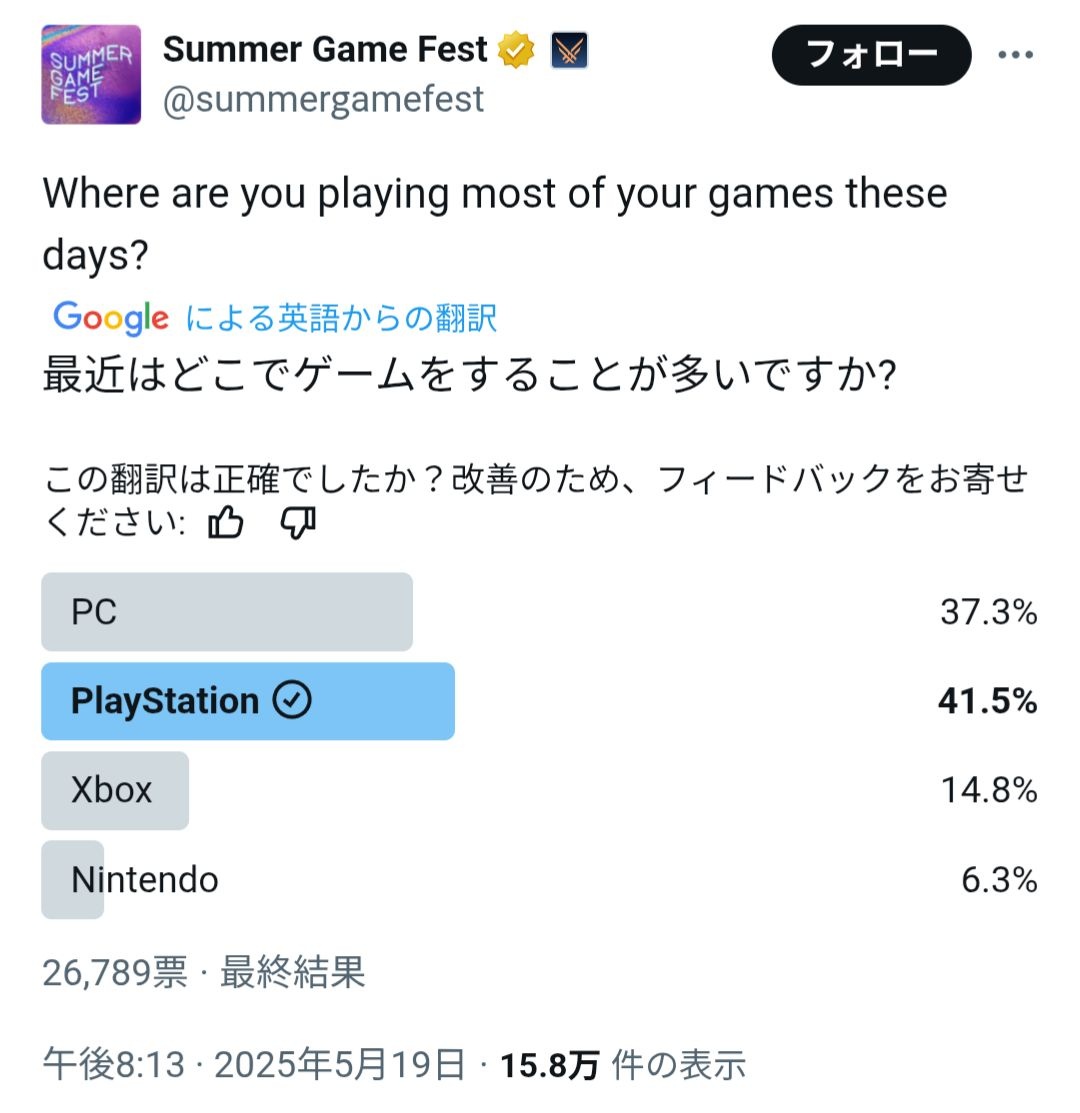Open the three-dot more options menu

1015,55
